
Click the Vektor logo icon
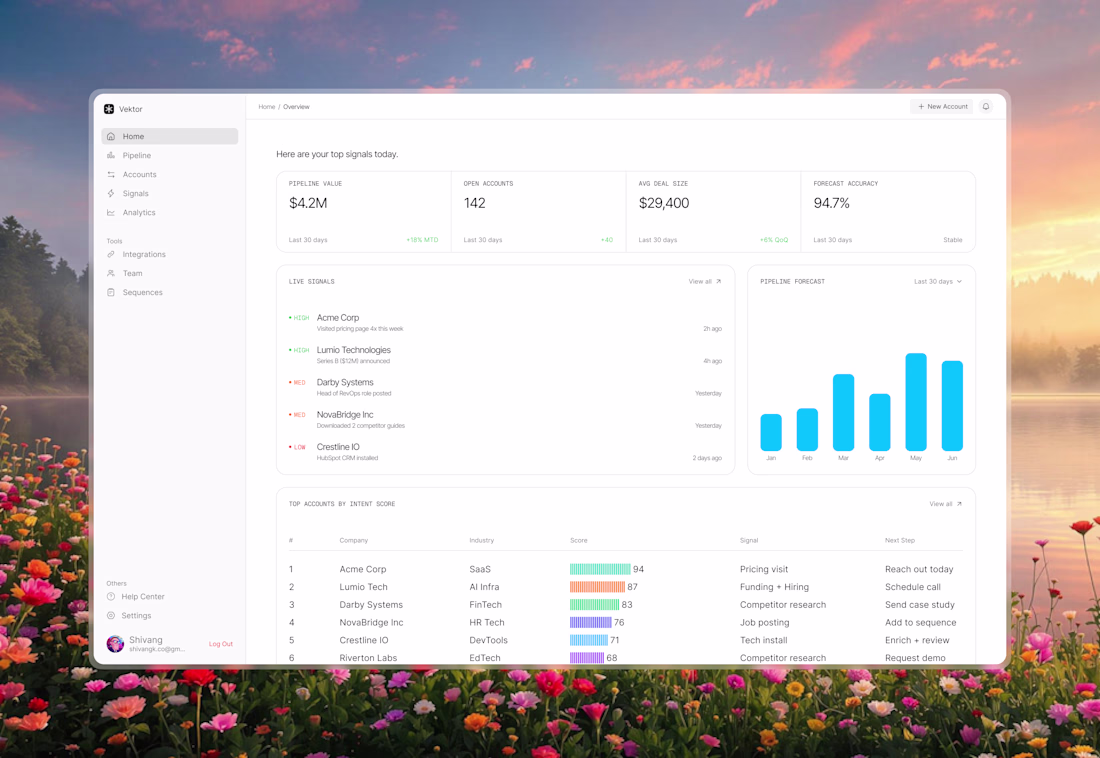pyautogui.click(x=109, y=109)
